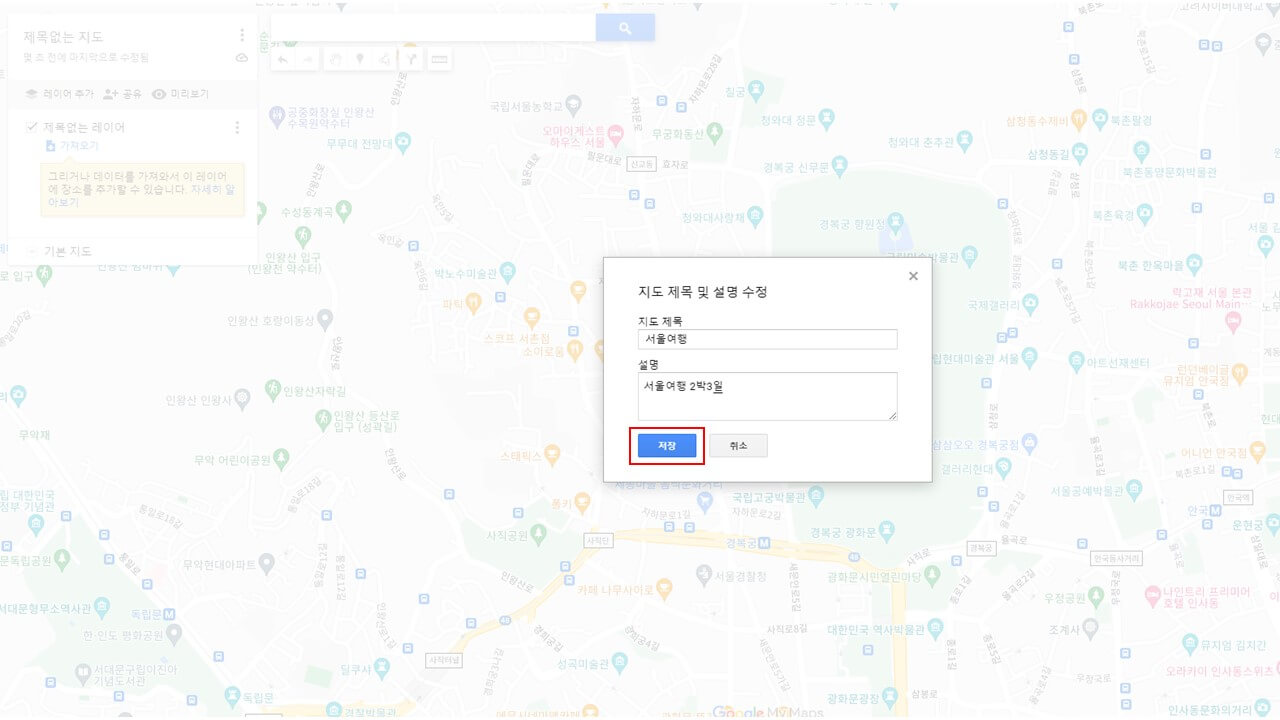Image resolution: width=1280 pixels, height=720 pixels.
Task: Open the 제목없는 레이어 layer options menu
Action: [x=237, y=127]
